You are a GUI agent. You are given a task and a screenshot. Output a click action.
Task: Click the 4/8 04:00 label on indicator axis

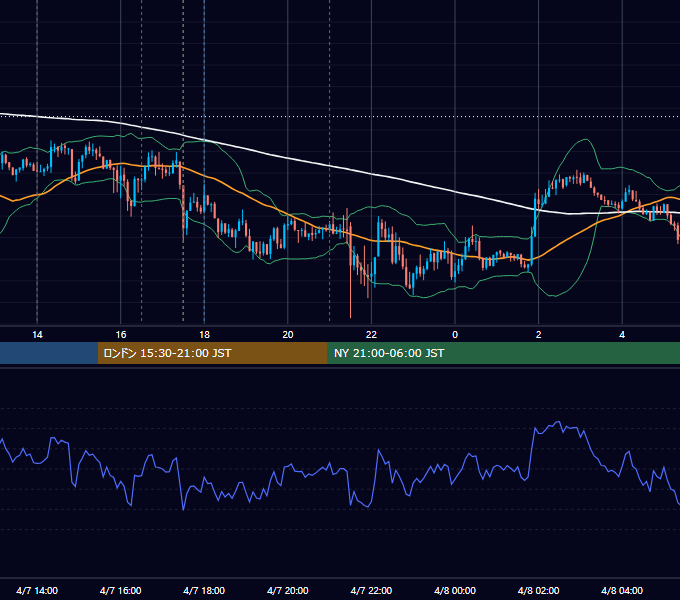pos(622,590)
